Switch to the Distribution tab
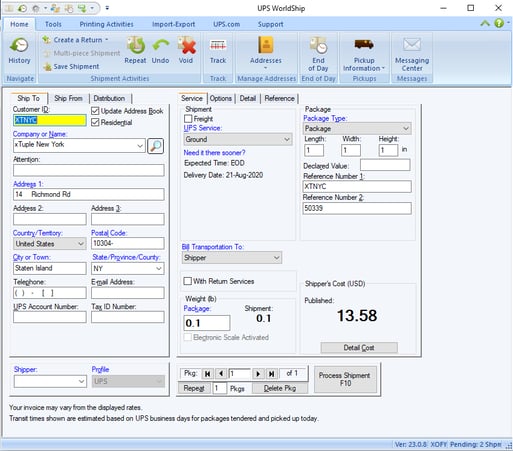The image size is (513, 451). (x=109, y=98)
